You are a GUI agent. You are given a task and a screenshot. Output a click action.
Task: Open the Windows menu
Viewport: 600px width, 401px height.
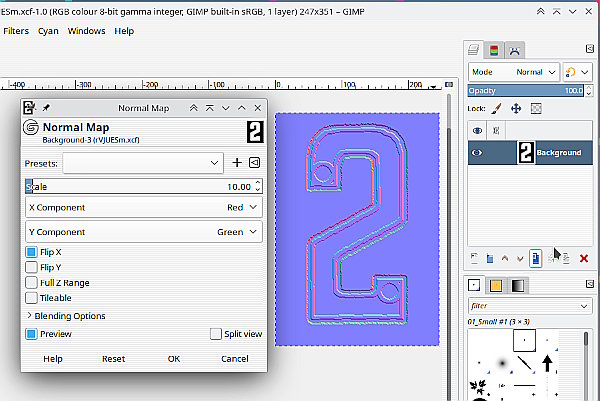(86, 31)
